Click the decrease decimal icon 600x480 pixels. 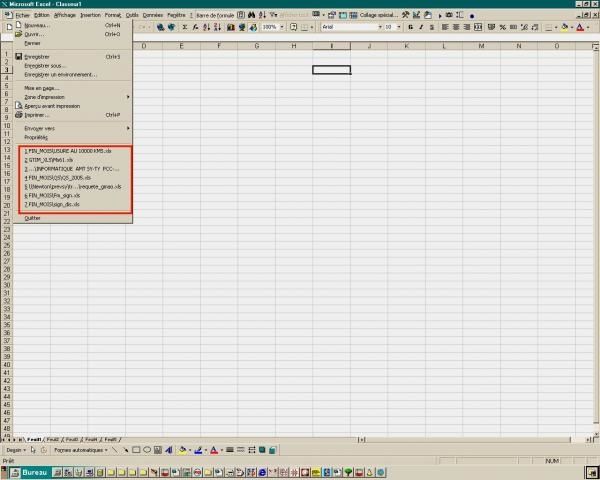tap(535, 27)
